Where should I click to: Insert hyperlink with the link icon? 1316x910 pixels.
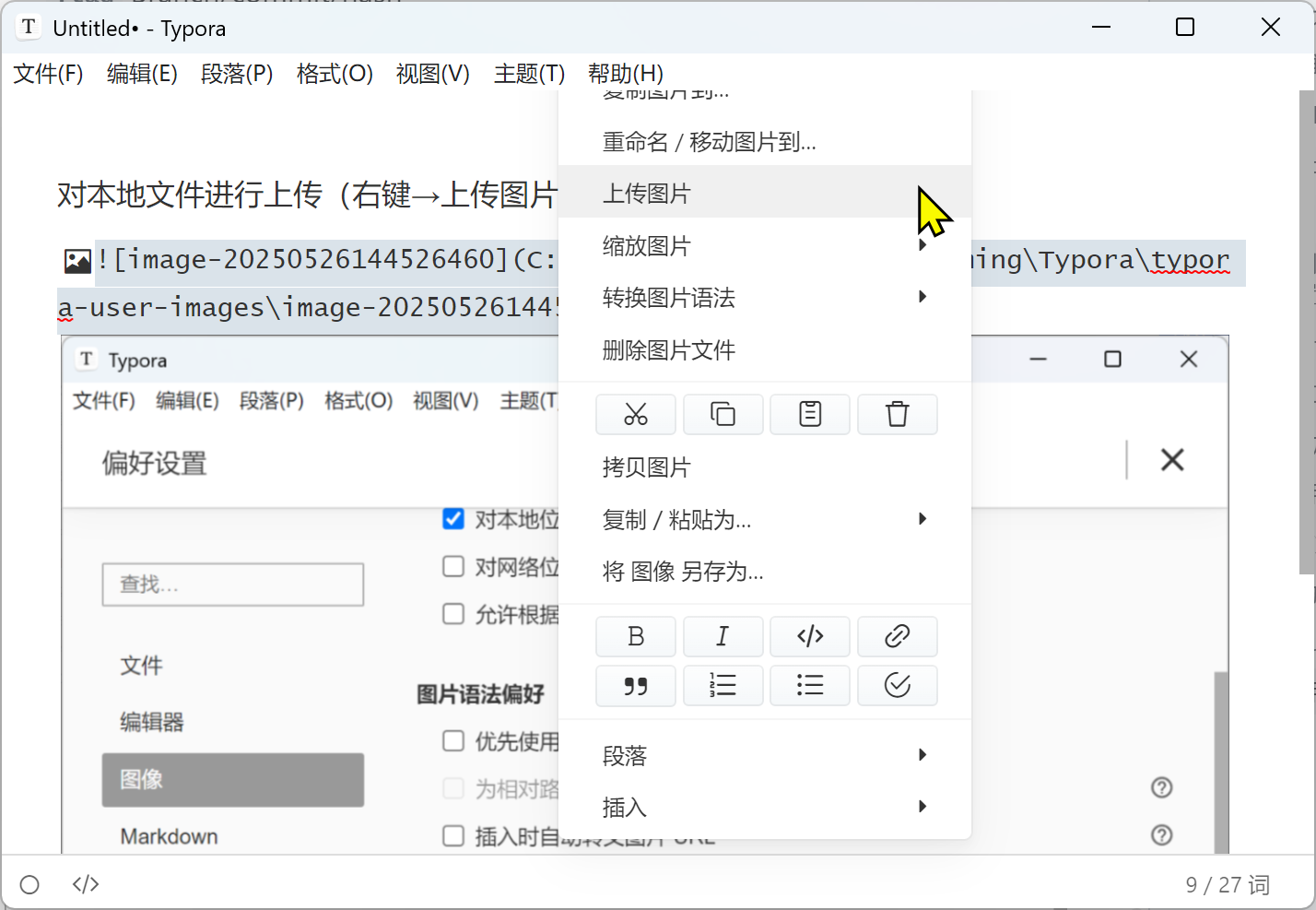[897, 636]
